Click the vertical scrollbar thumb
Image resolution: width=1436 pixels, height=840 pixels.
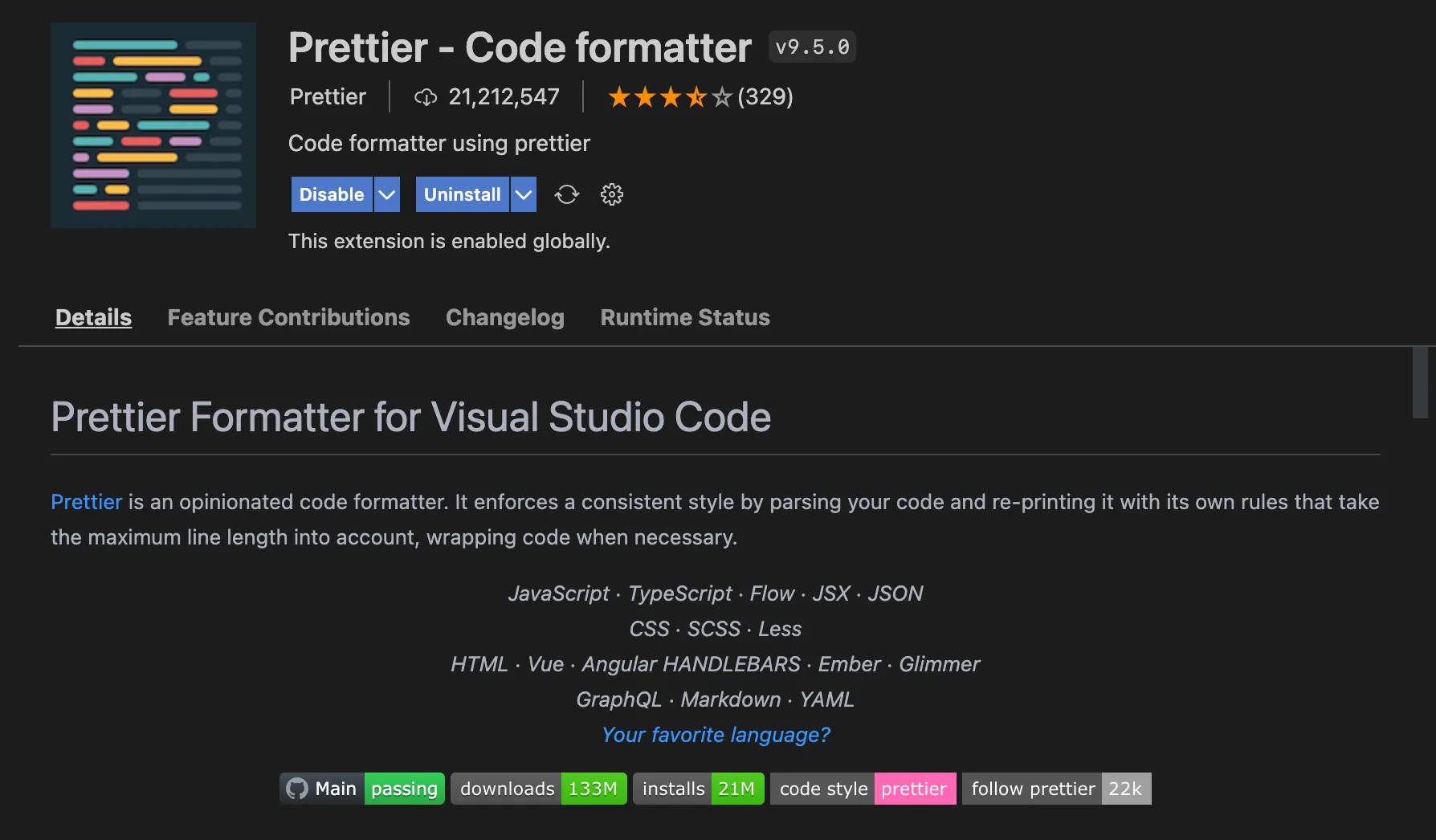pos(1420,382)
